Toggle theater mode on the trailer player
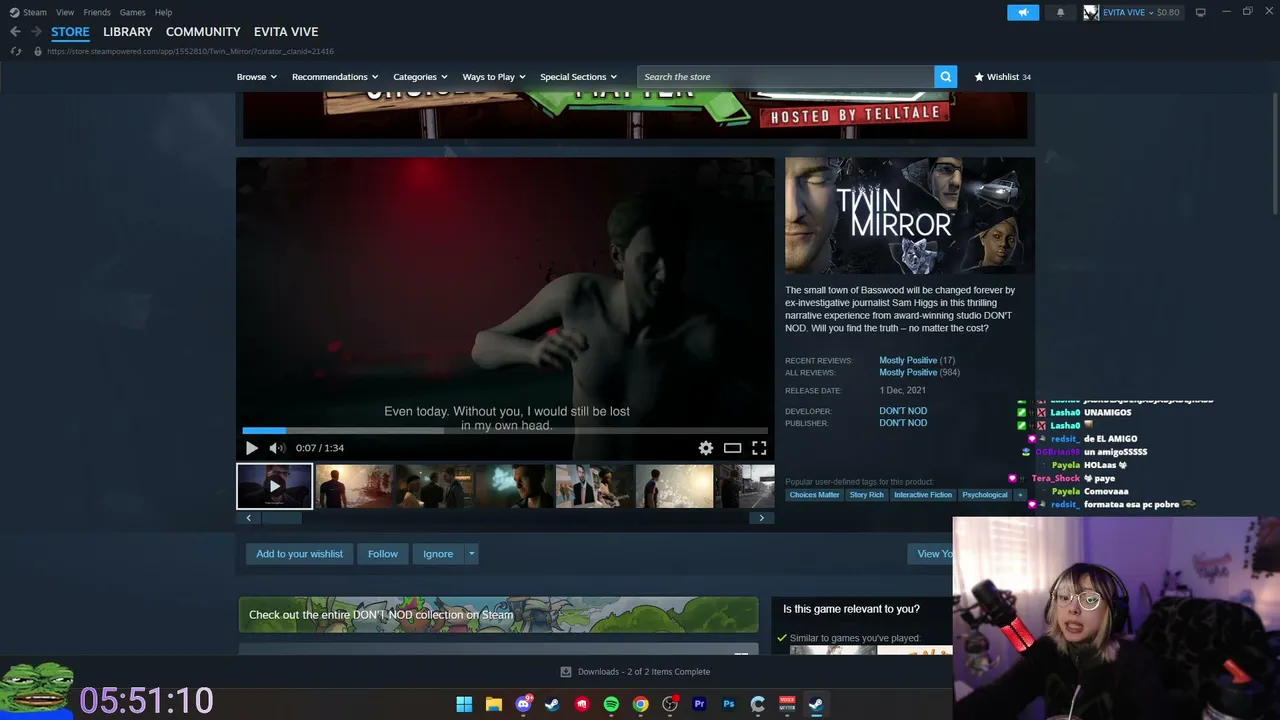This screenshot has height=720, width=1280. [733, 448]
